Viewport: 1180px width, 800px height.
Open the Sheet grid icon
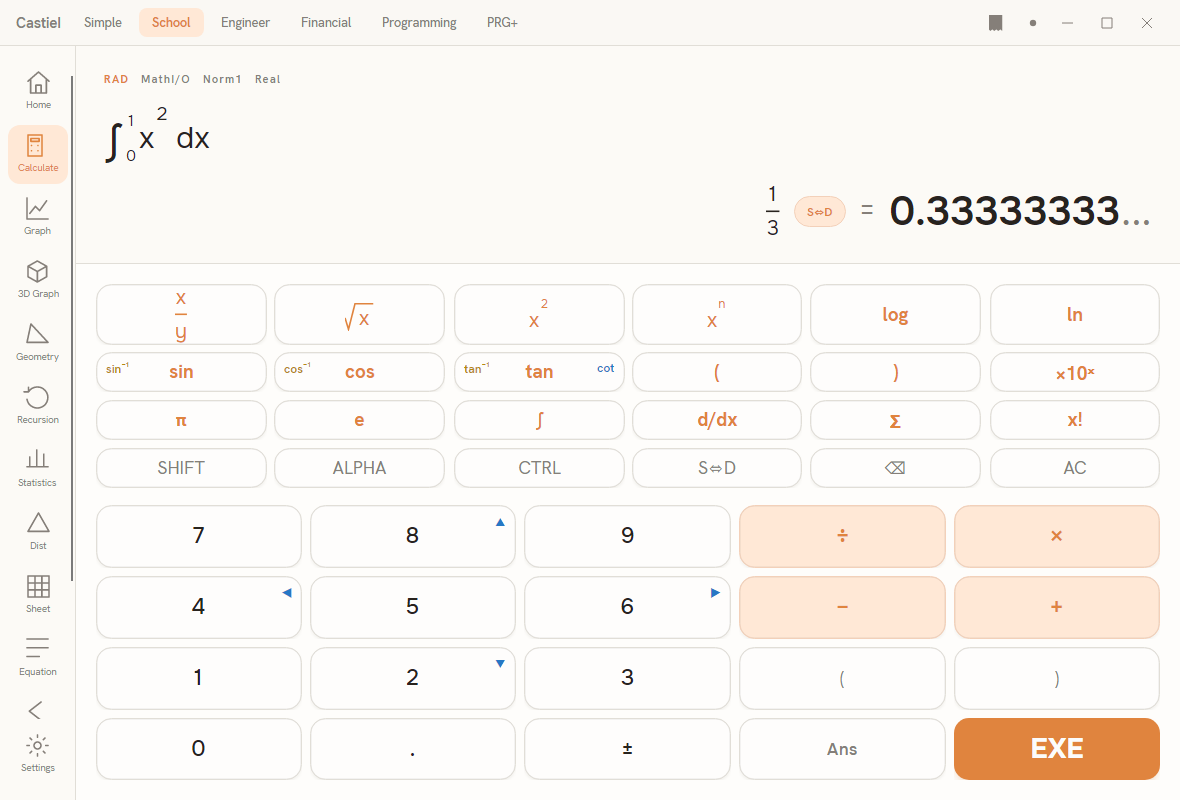pyautogui.click(x=38, y=595)
